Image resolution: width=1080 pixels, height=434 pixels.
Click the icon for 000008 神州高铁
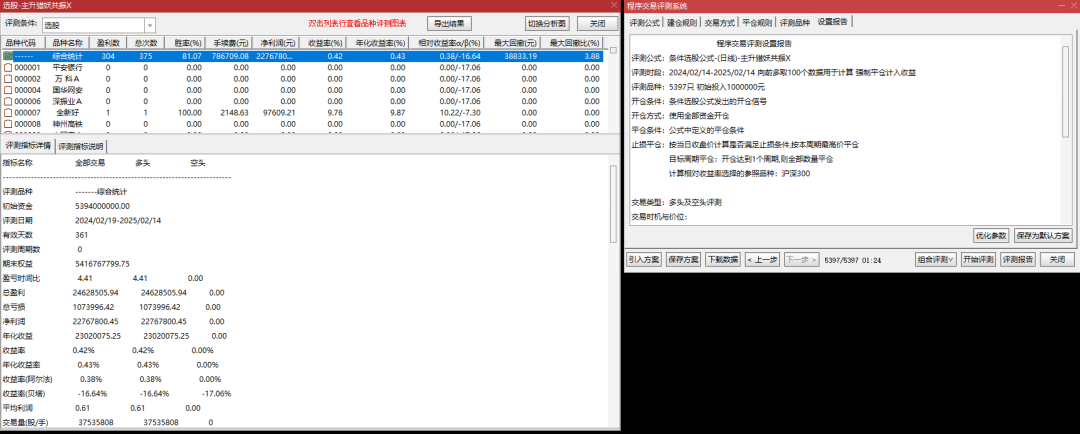[8, 124]
